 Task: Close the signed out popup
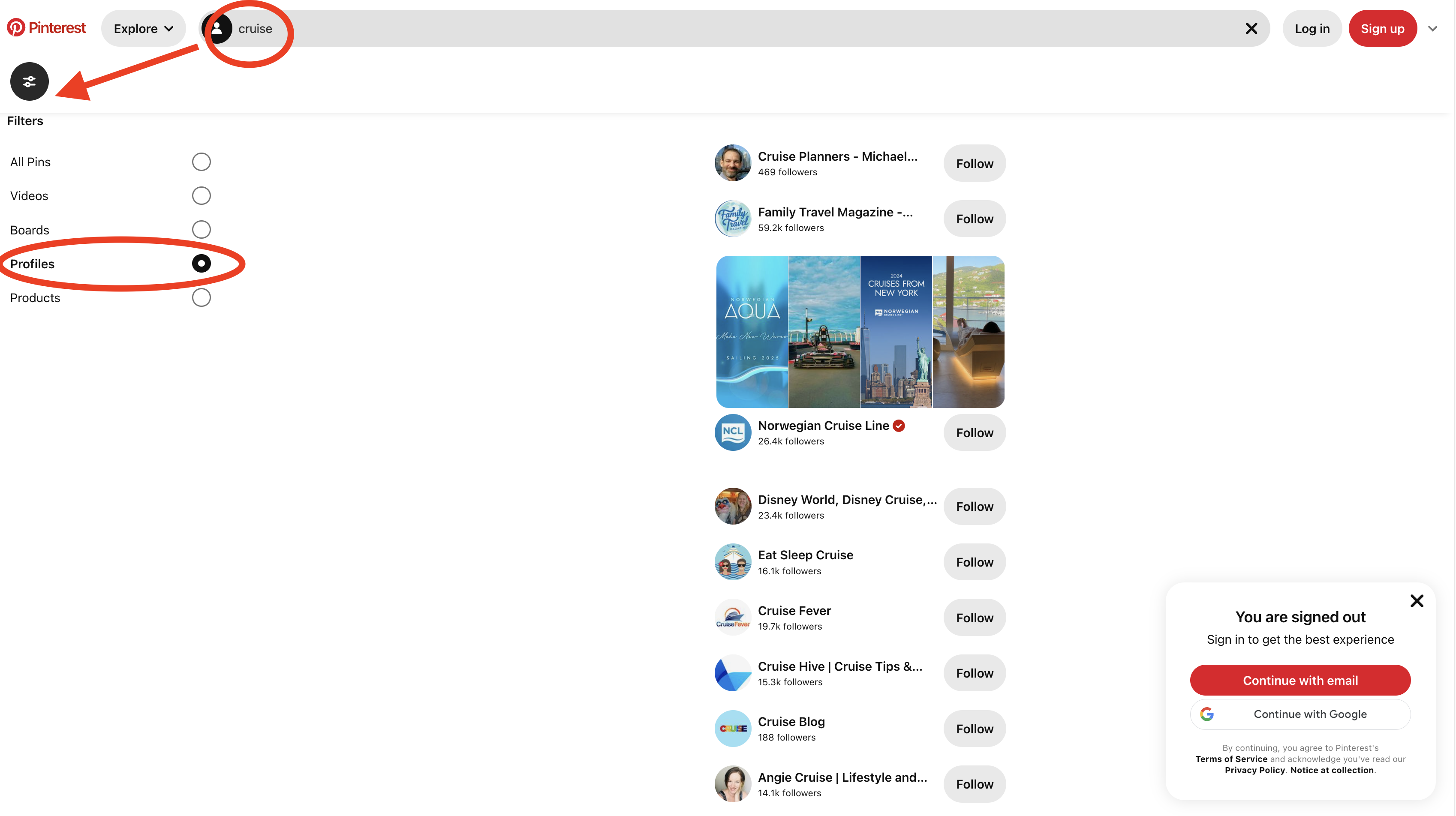coord(1417,601)
